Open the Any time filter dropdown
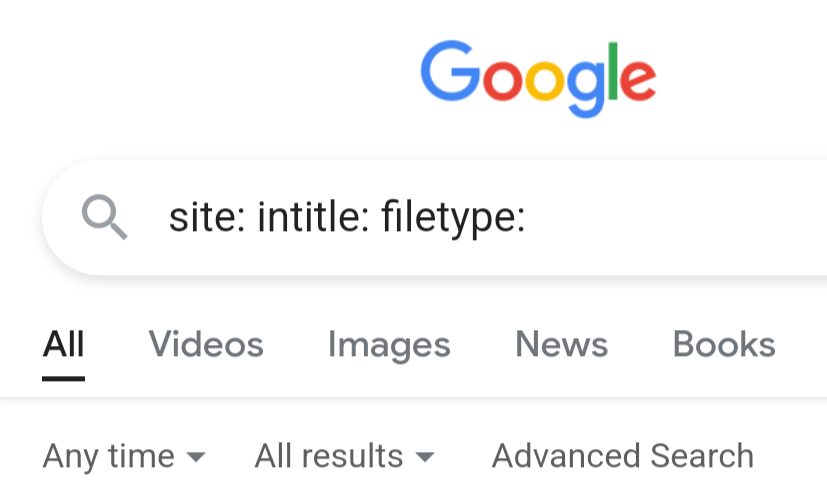Screen dimensions: 827x496 [x=110, y=456]
